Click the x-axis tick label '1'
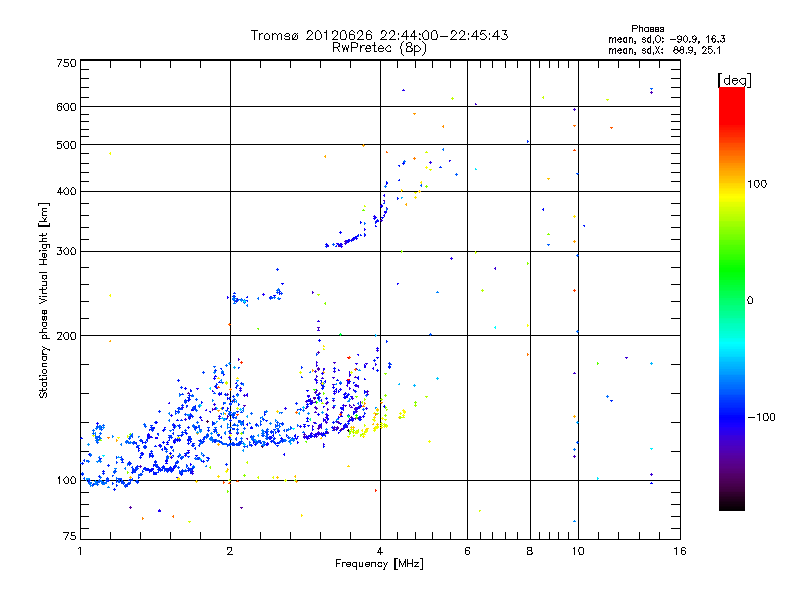The image size is (800, 600). 80,551
